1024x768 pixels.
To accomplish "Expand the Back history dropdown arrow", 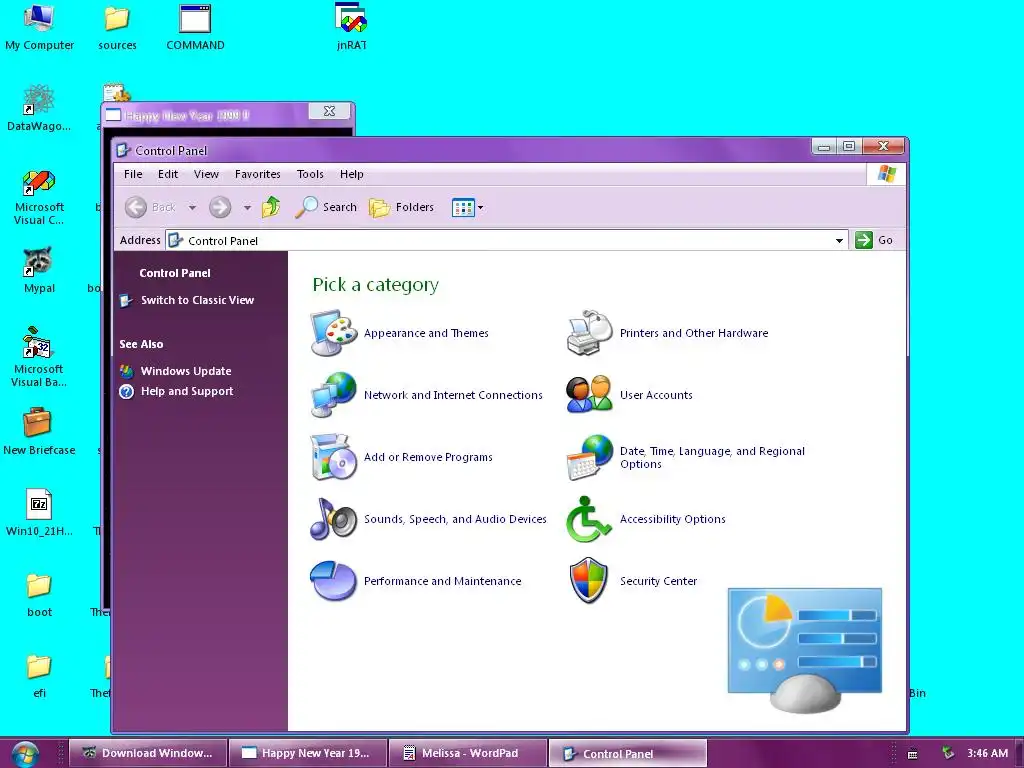I will [x=192, y=208].
